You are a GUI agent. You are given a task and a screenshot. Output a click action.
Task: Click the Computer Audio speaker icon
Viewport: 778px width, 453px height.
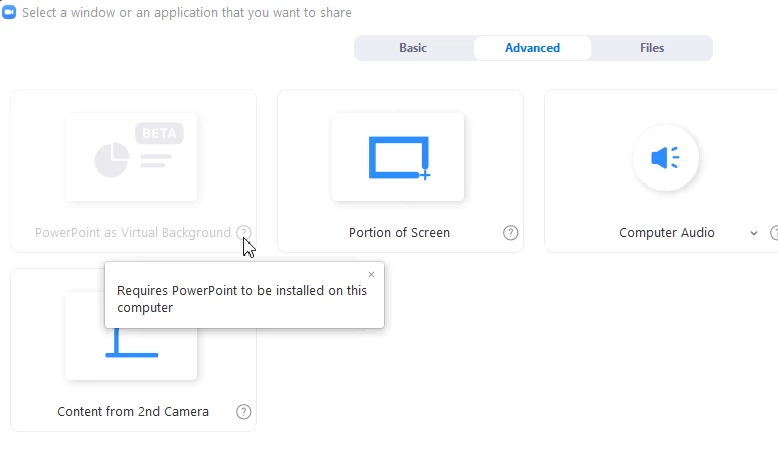[665, 158]
